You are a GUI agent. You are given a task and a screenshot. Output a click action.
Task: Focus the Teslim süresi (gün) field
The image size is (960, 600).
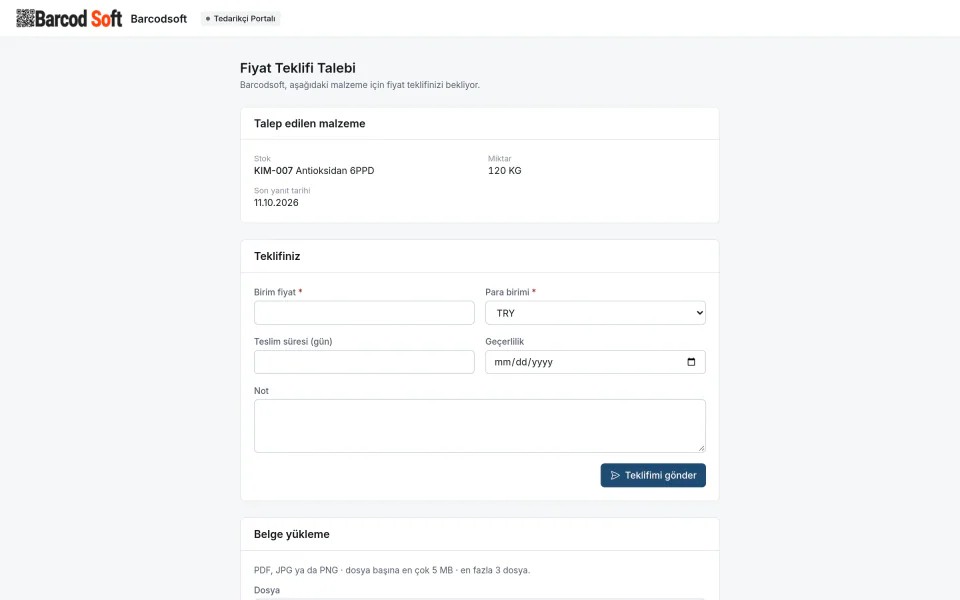pos(364,362)
